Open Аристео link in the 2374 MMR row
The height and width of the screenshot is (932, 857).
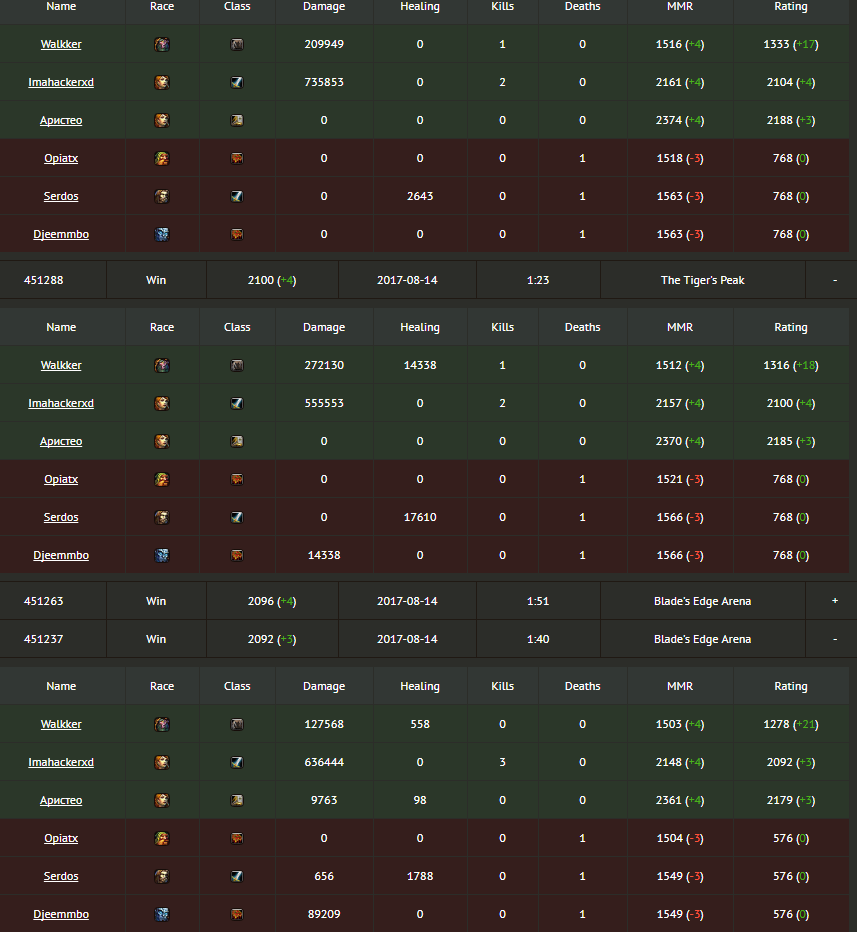[x=61, y=121]
